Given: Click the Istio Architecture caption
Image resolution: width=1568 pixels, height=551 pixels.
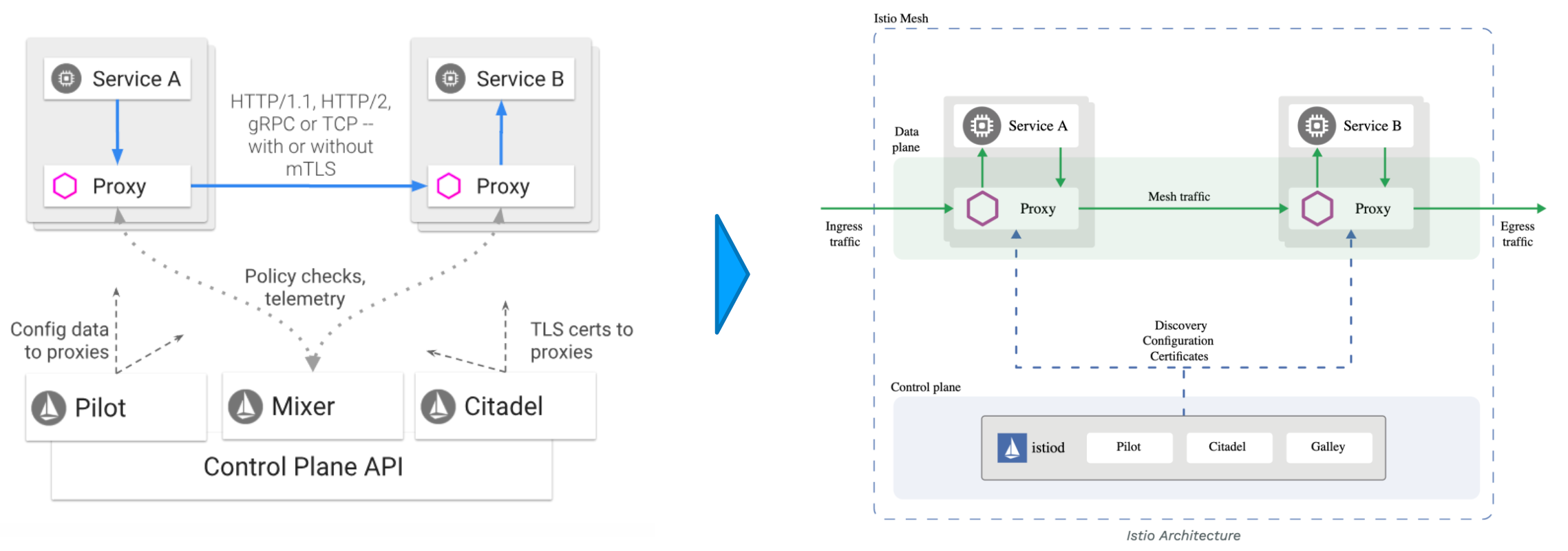Looking at the screenshot, I should point(1183,536).
